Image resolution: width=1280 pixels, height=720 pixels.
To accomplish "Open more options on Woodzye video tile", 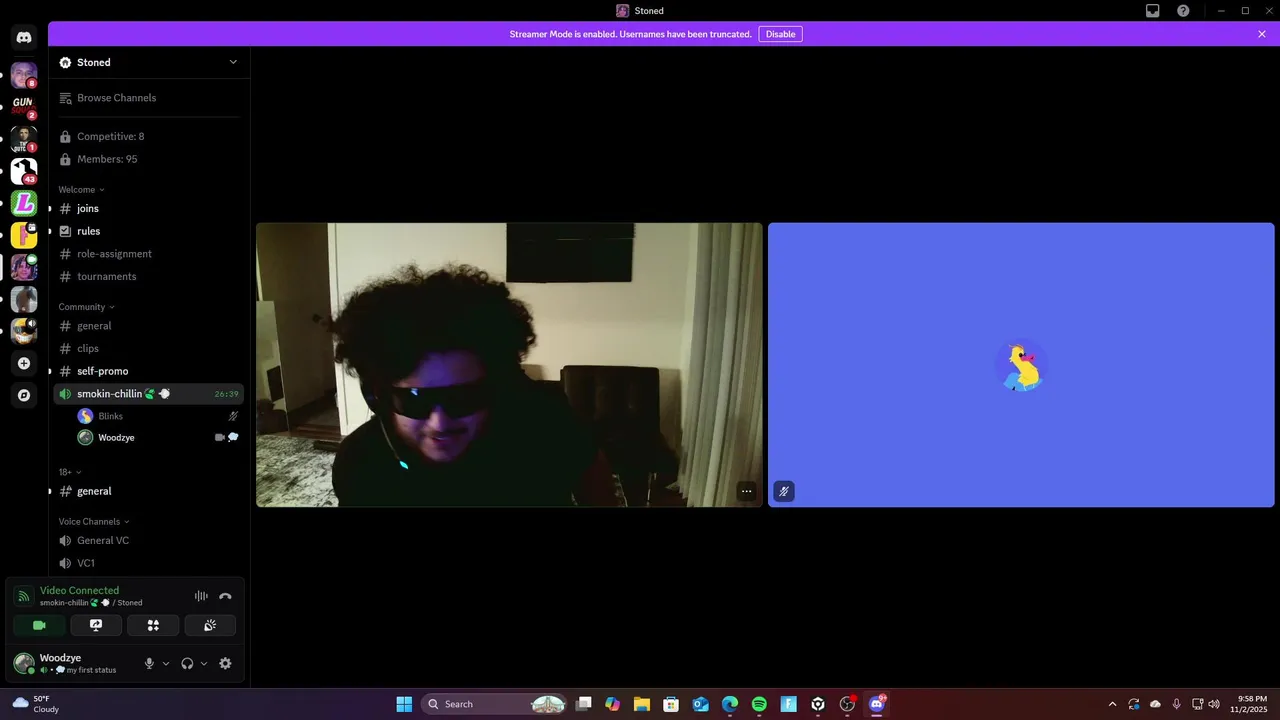I will pos(746,491).
